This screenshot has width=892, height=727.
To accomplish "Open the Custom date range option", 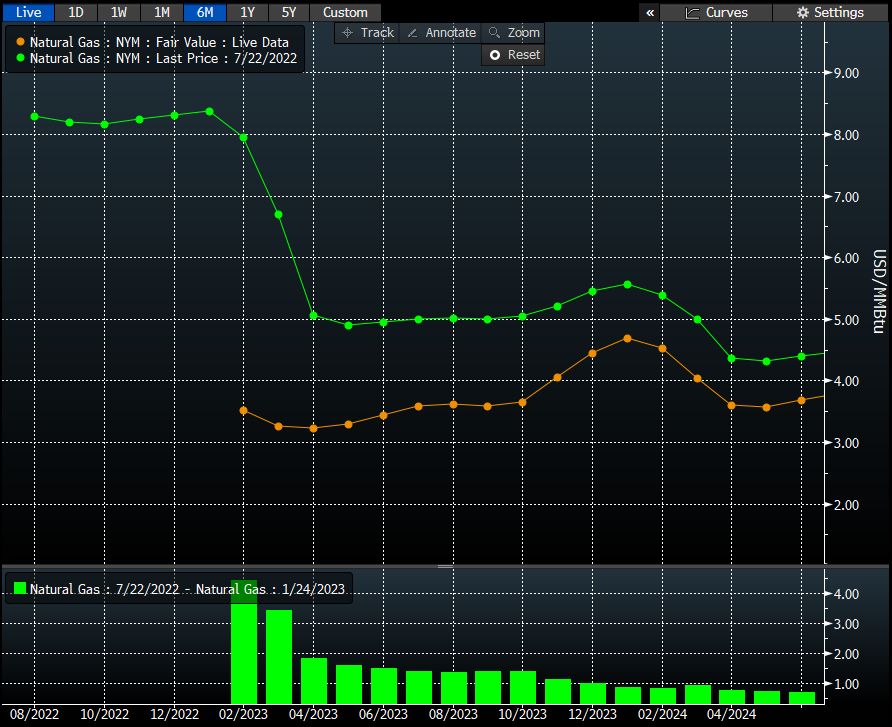I will (345, 12).
